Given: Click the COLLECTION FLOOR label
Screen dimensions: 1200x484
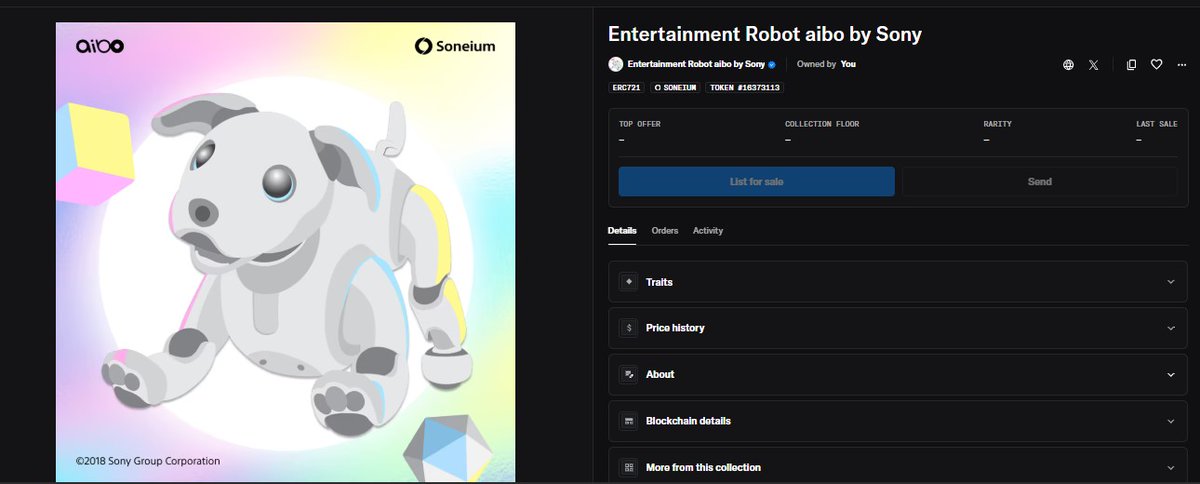Looking at the screenshot, I should [x=822, y=124].
